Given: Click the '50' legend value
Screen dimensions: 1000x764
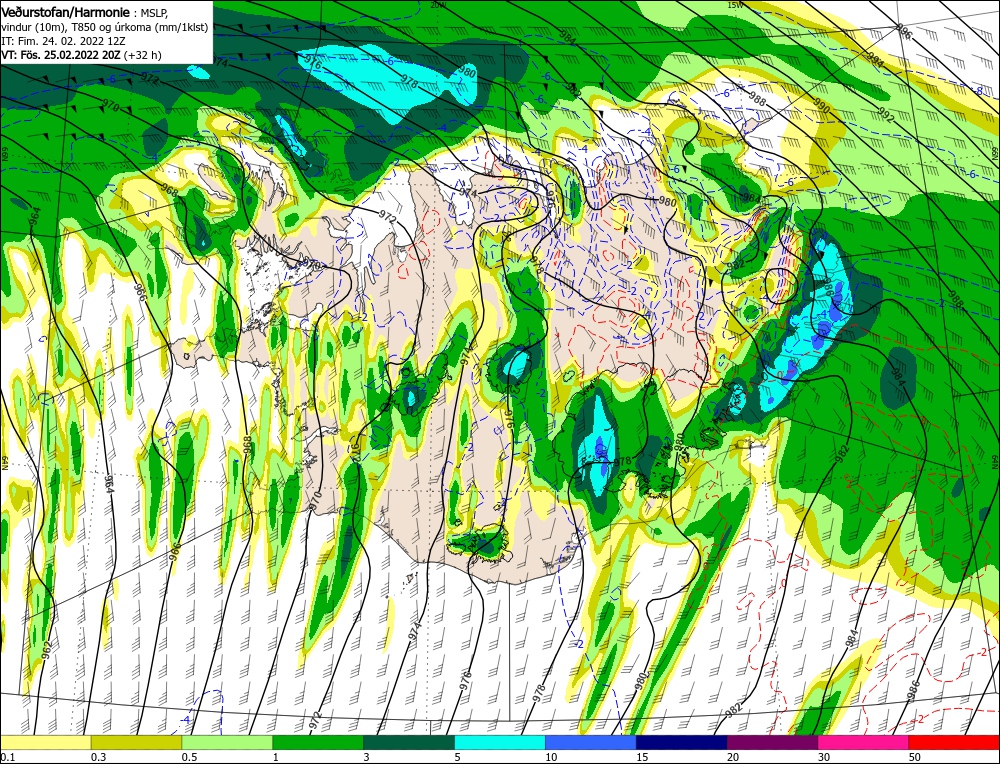Looking at the screenshot, I should point(915,757).
